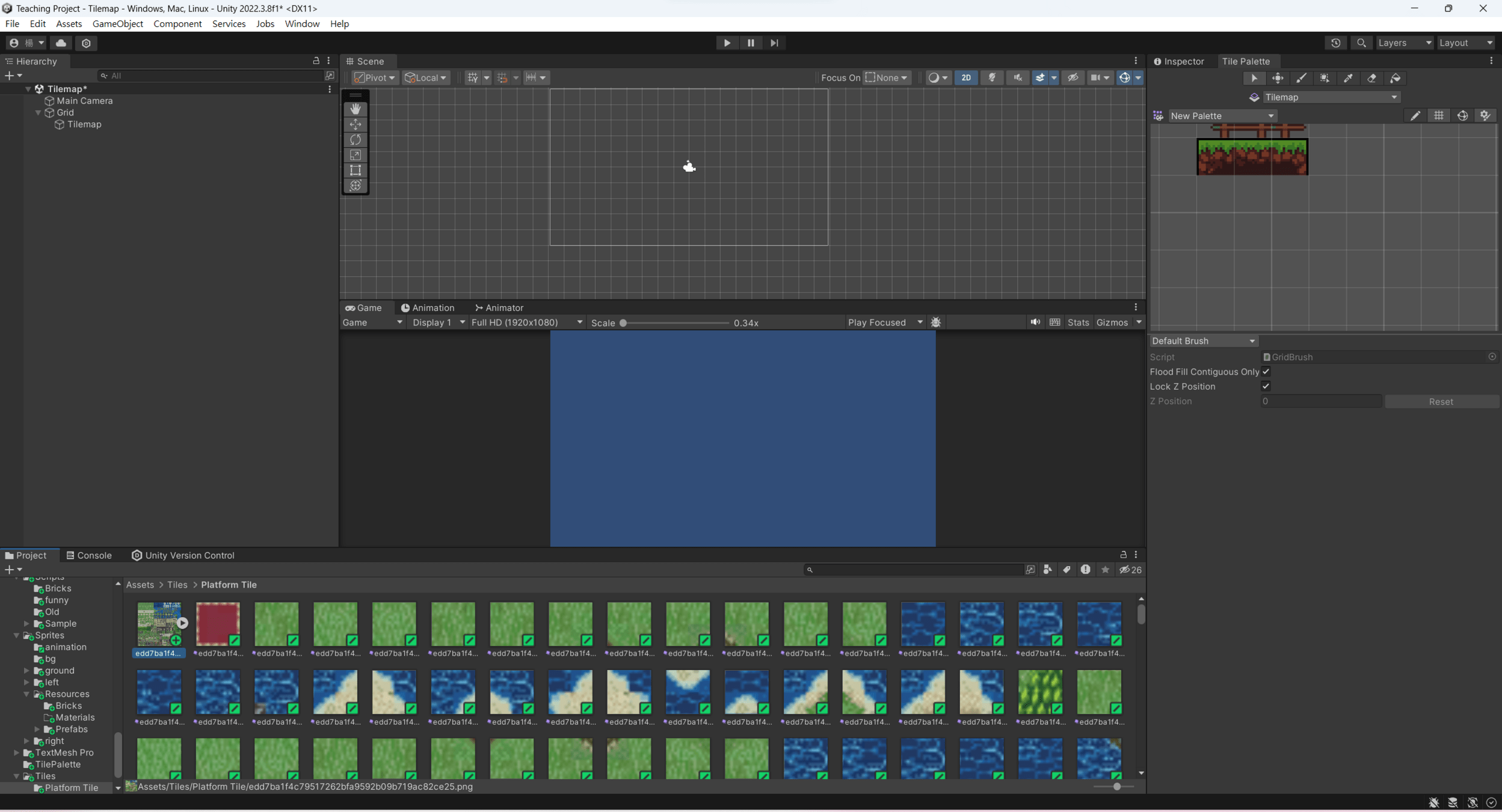Viewport: 1502px width, 812px height.
Task: Select the red tile thumbnail asset
Action: [x=218, y=624]
